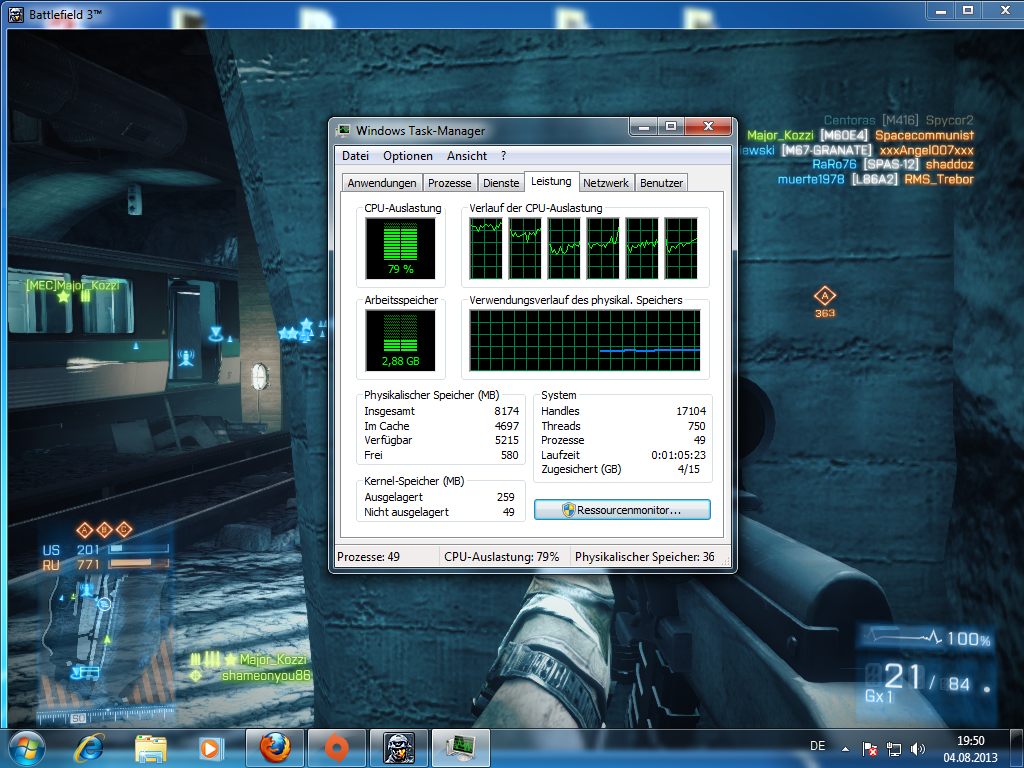Viewport: 1024px width, 768px height.
Task: Click the RU ticket count 771
Action: 88,565
